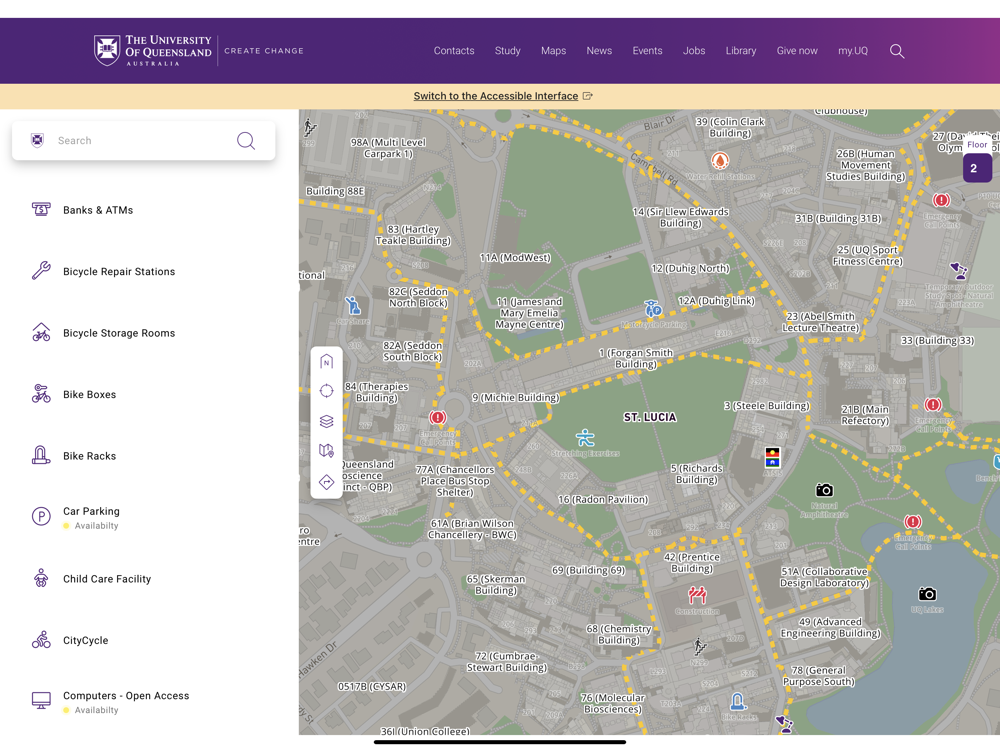Click the 11A (ModWest) label
The image size is (1000, 750).
515,258
